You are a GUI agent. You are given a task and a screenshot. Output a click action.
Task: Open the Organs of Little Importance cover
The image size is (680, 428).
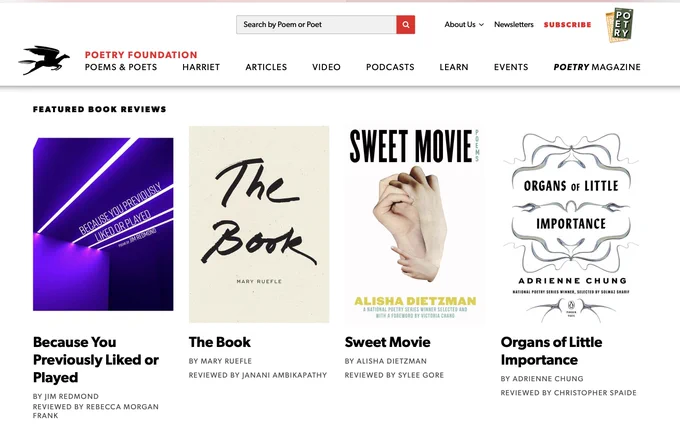tap(571, 226)
